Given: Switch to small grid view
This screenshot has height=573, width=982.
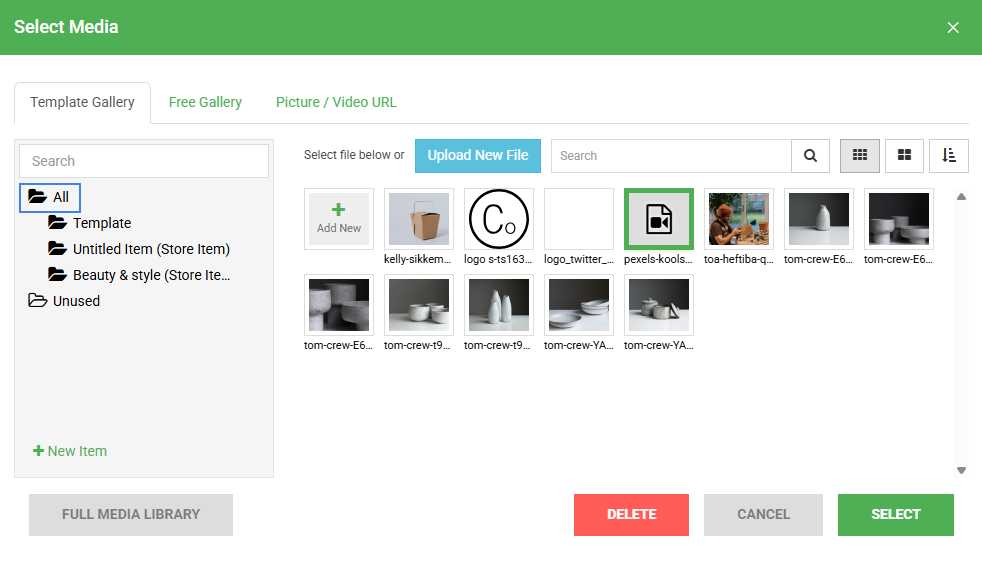Looking at the screenshot, I should [x=859, y=156].
